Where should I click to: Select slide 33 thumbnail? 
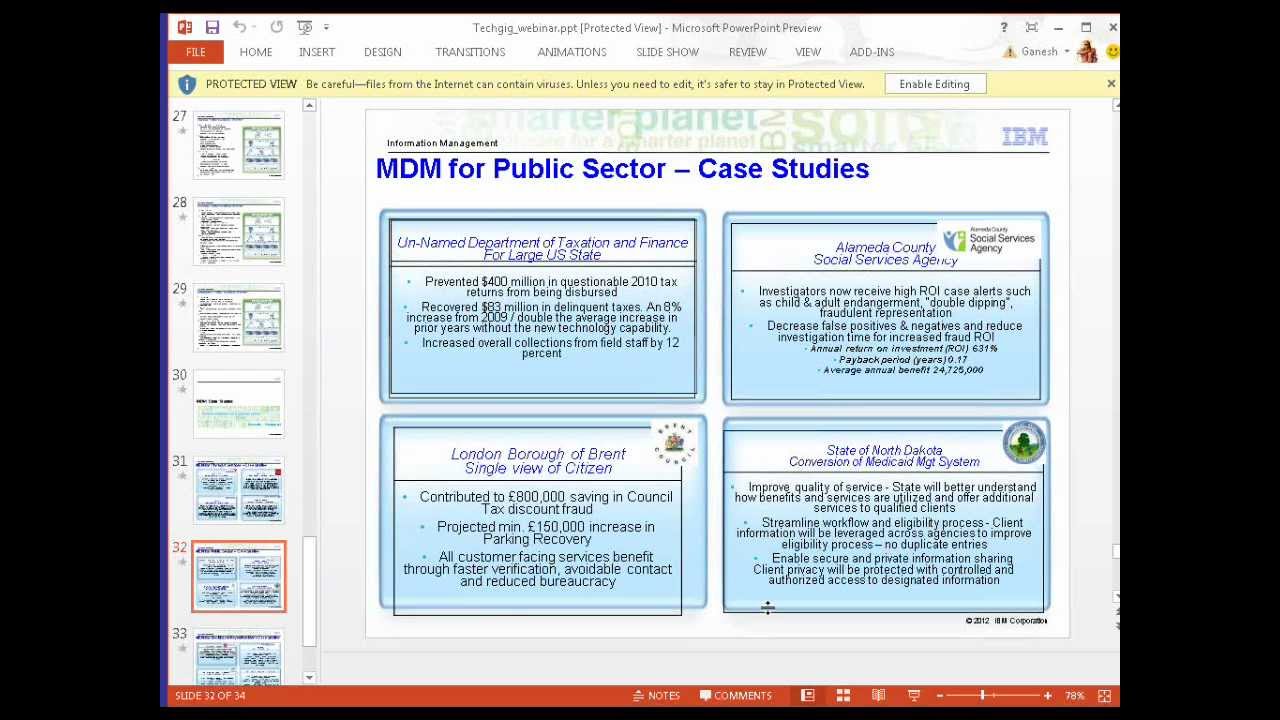coord(239,656)
